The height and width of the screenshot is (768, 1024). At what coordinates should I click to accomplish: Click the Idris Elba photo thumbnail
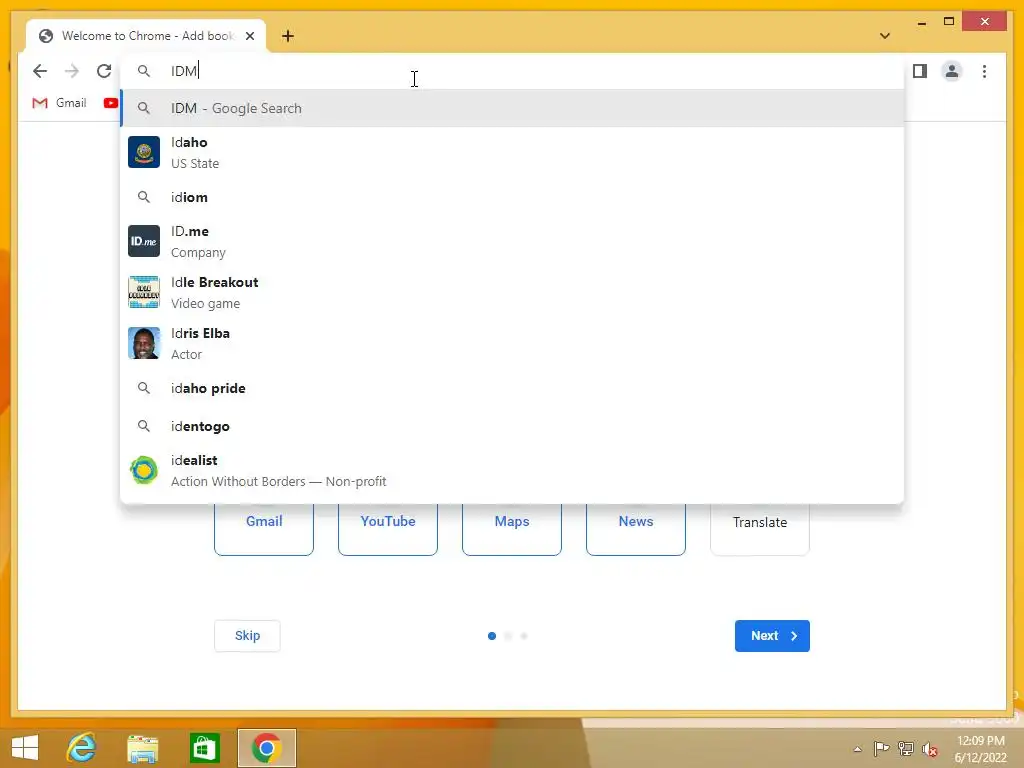point(144,343)
